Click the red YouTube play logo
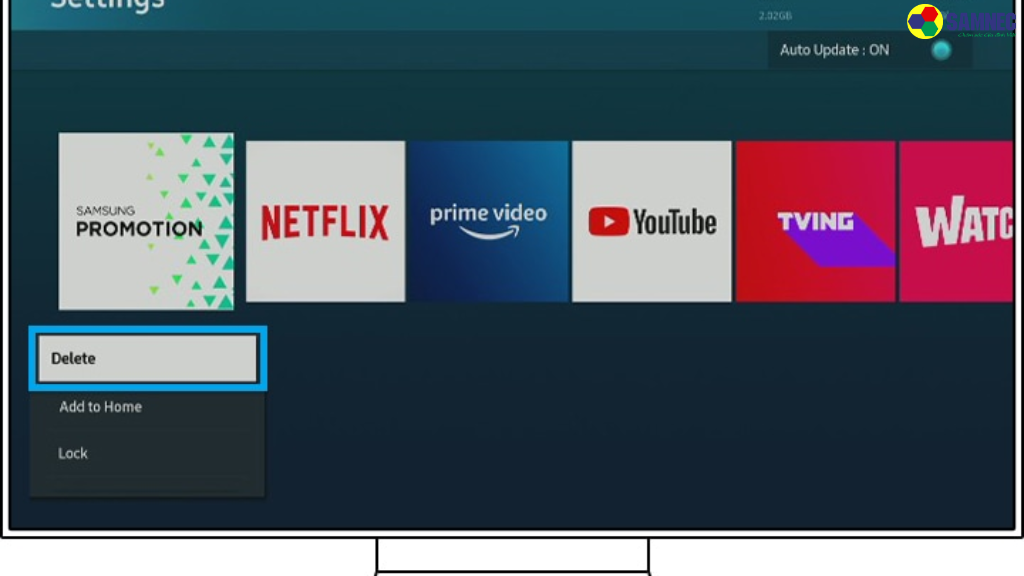1024x576 pixels. [x=608, y=222]
